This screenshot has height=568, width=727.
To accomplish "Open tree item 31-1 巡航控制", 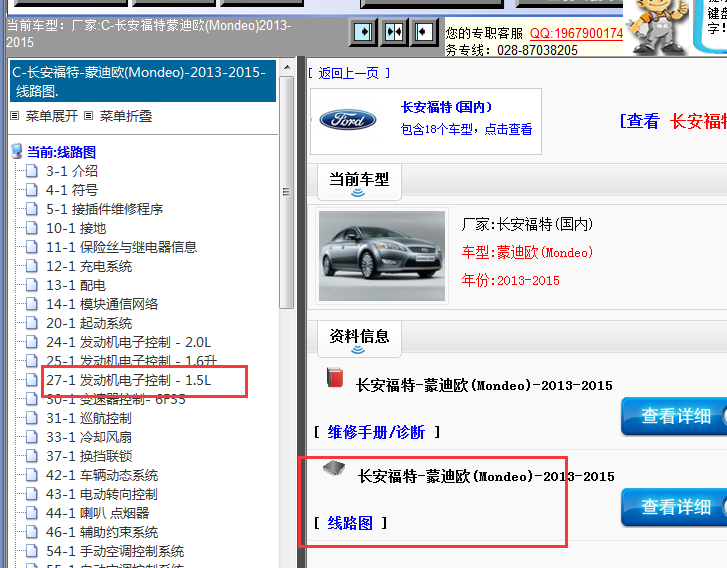I will tap(89, 418).
